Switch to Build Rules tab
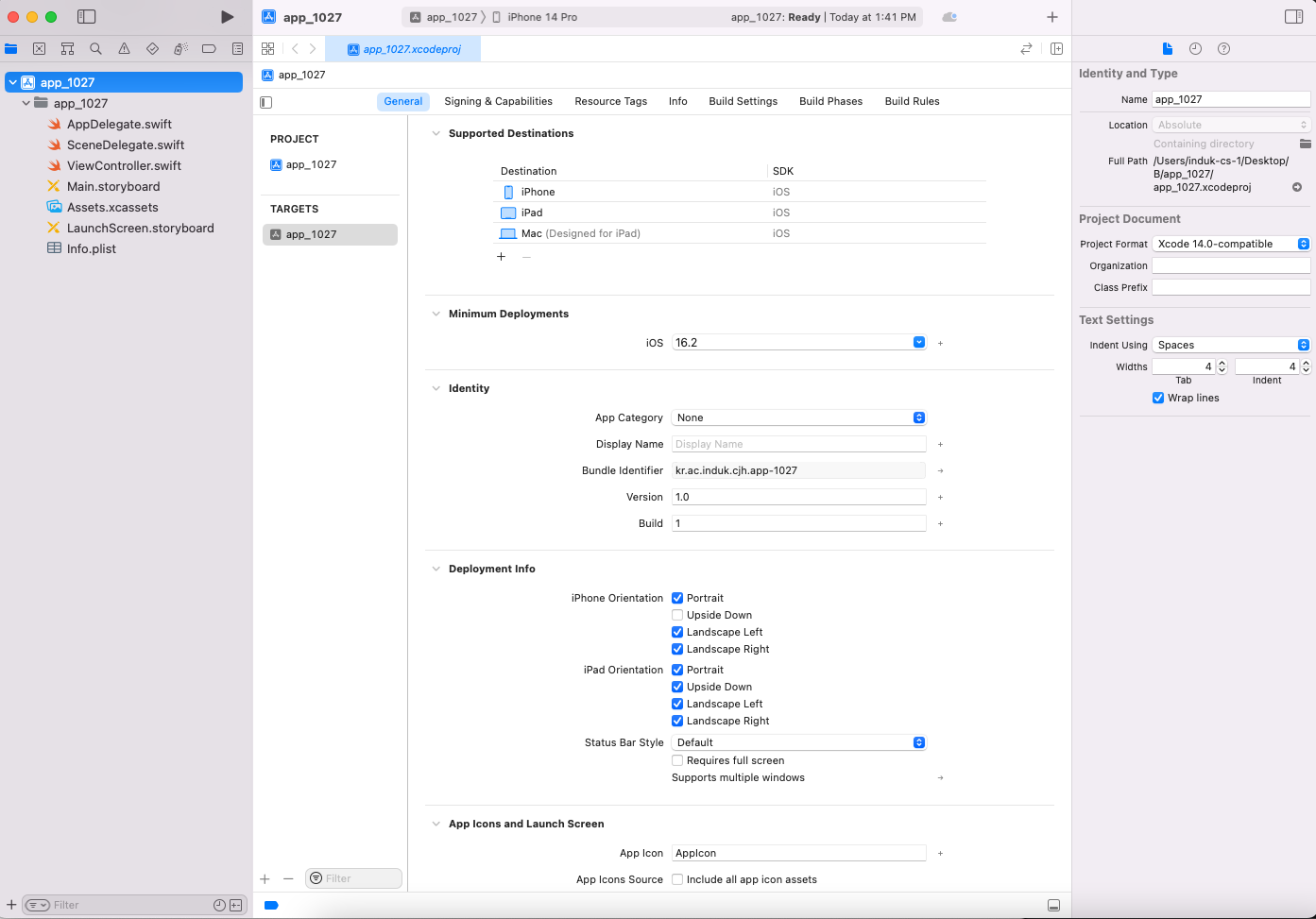 point(912,101)
